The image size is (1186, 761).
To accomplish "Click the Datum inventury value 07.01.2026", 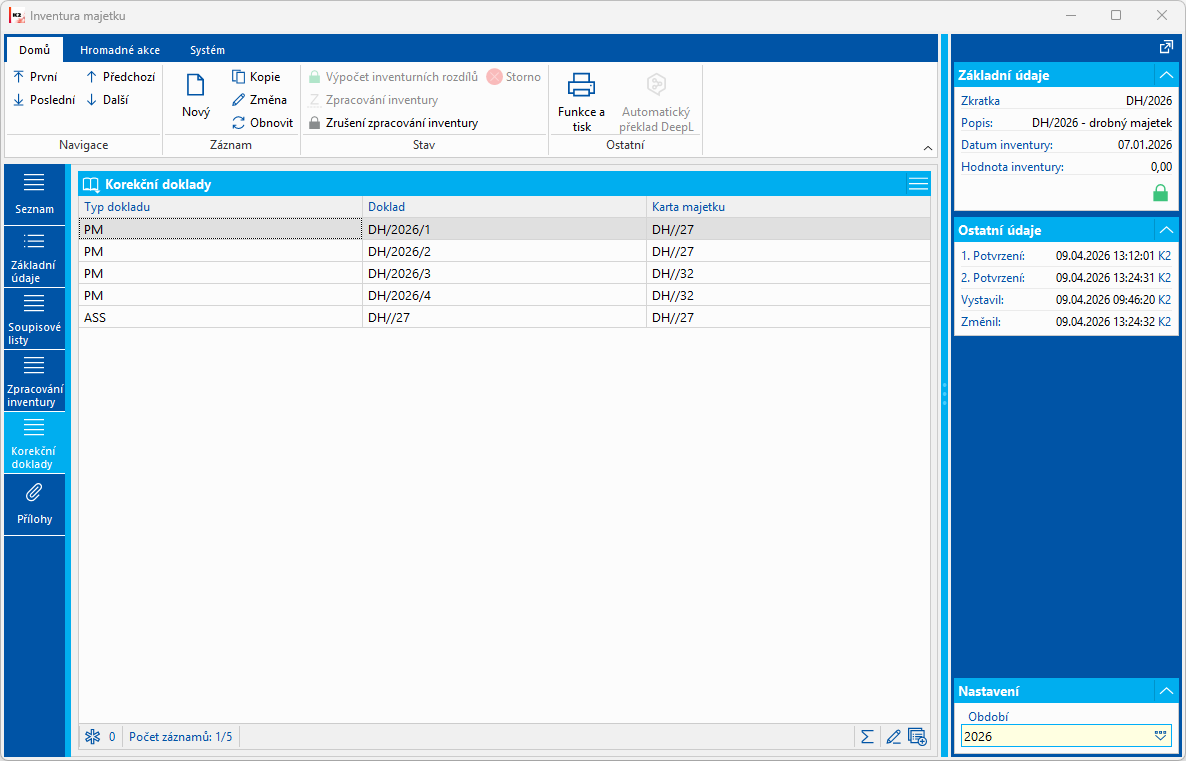I will pos(1145,144).
